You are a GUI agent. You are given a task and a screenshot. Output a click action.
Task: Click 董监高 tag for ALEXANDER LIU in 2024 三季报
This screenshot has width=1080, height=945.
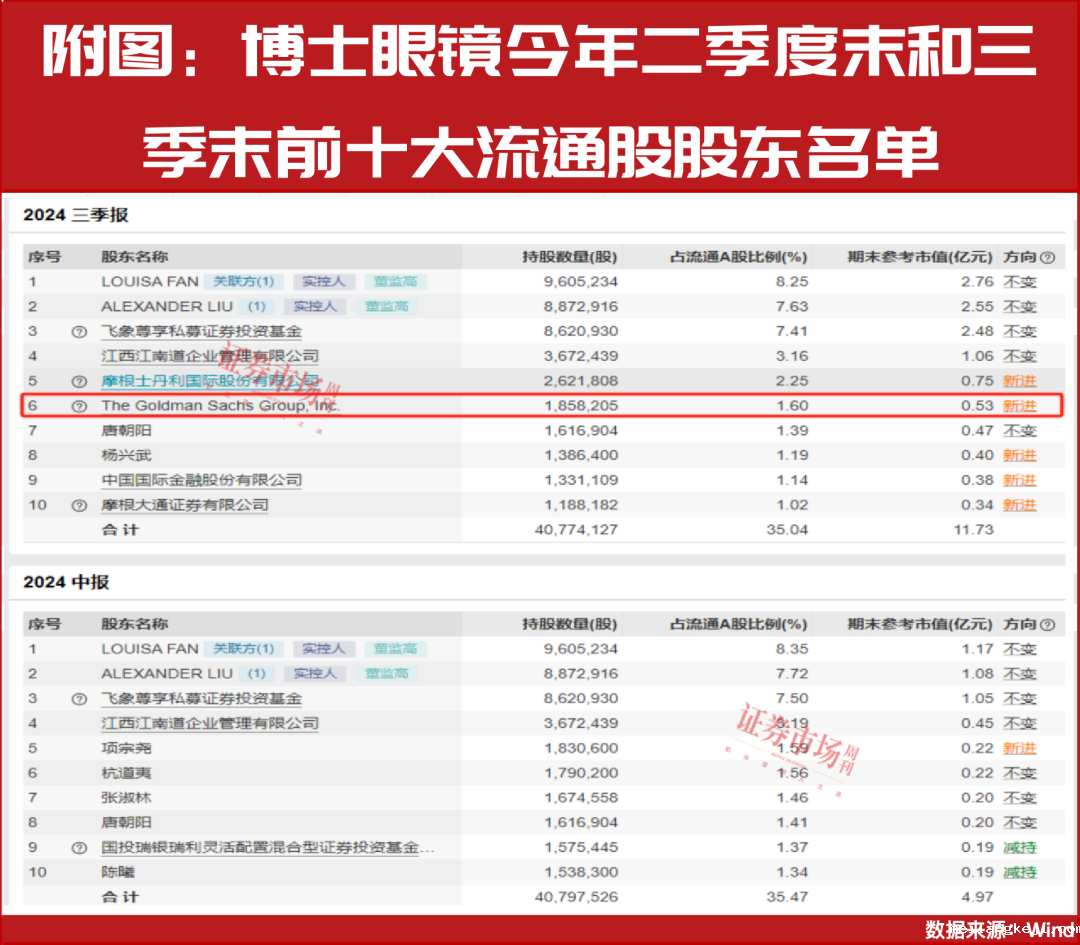pyautogui.click(x=386, y=307)
